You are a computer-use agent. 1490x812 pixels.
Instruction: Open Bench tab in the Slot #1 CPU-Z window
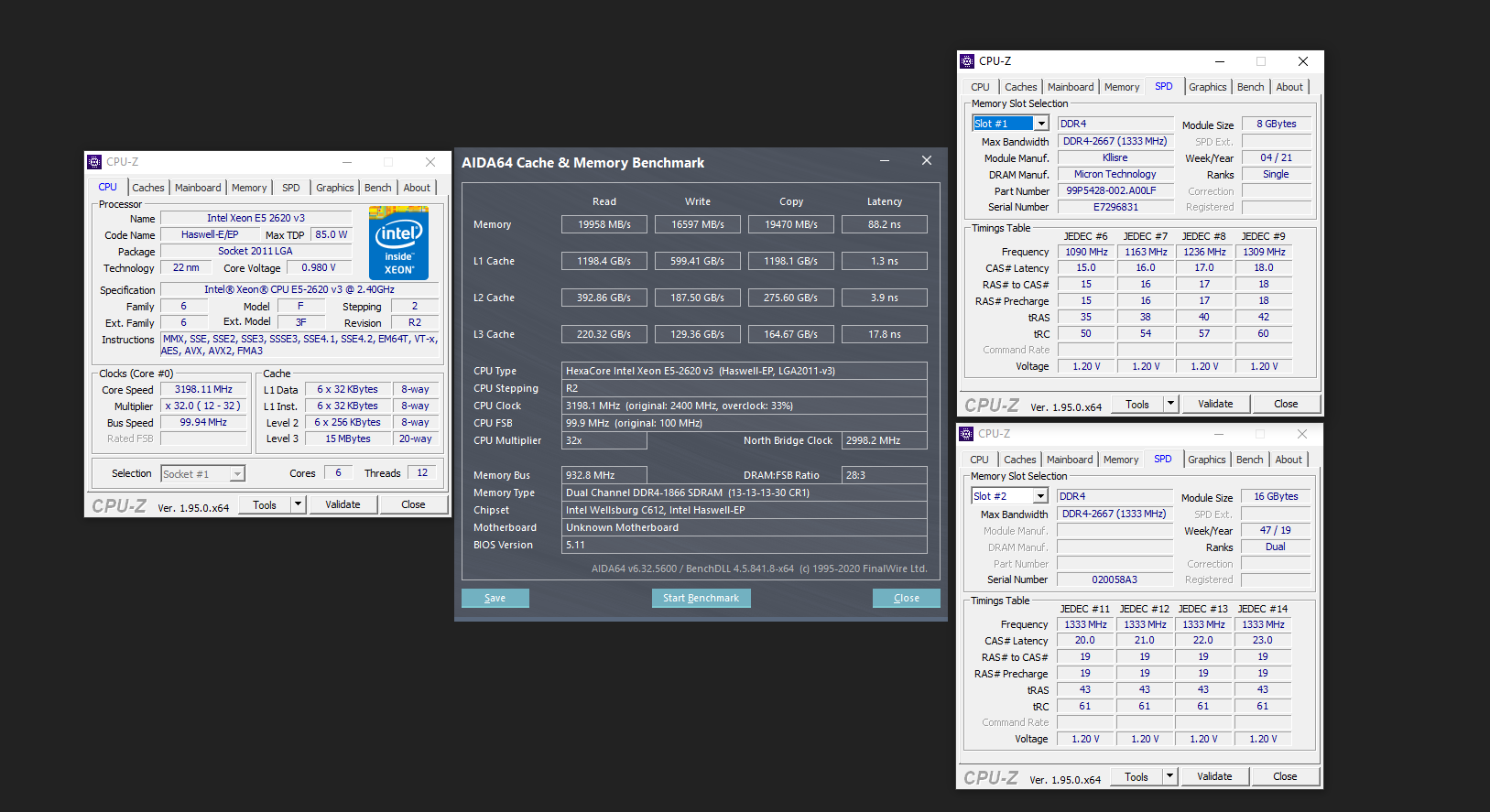[1251, 87]
